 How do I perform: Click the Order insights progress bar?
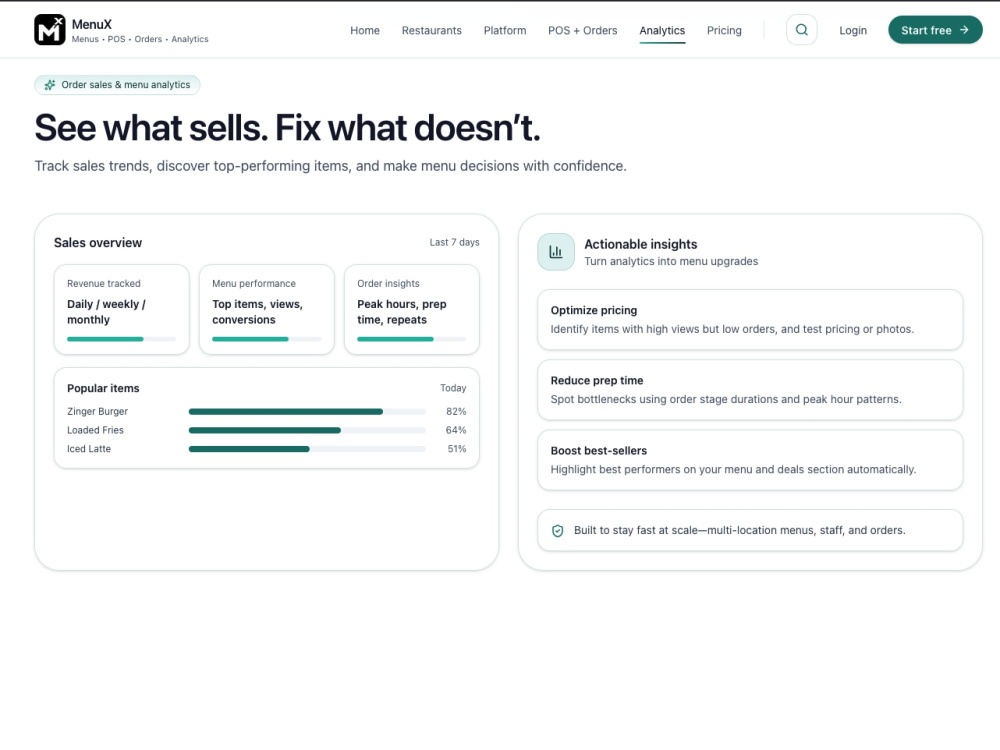coord(411,339)
